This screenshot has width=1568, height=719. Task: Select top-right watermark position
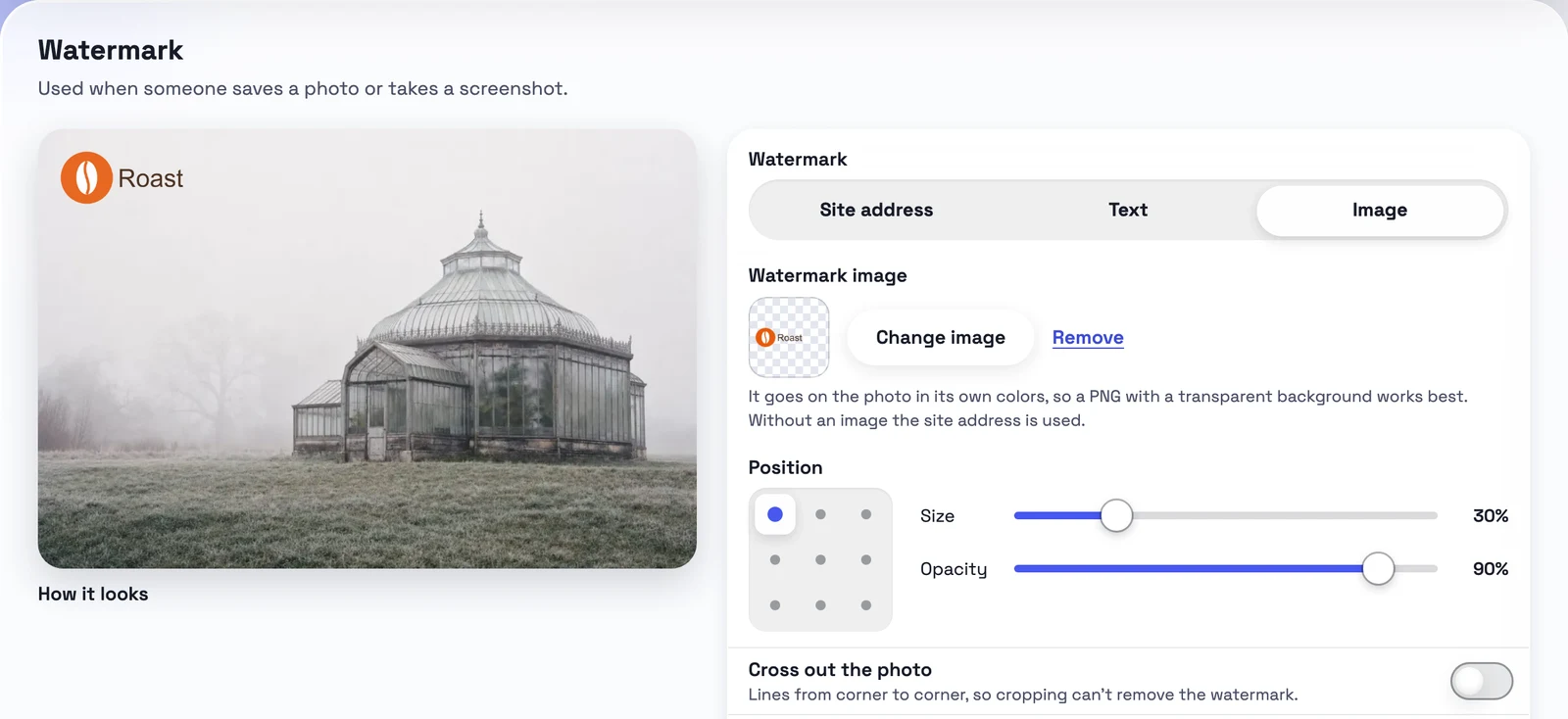(866, 514)
